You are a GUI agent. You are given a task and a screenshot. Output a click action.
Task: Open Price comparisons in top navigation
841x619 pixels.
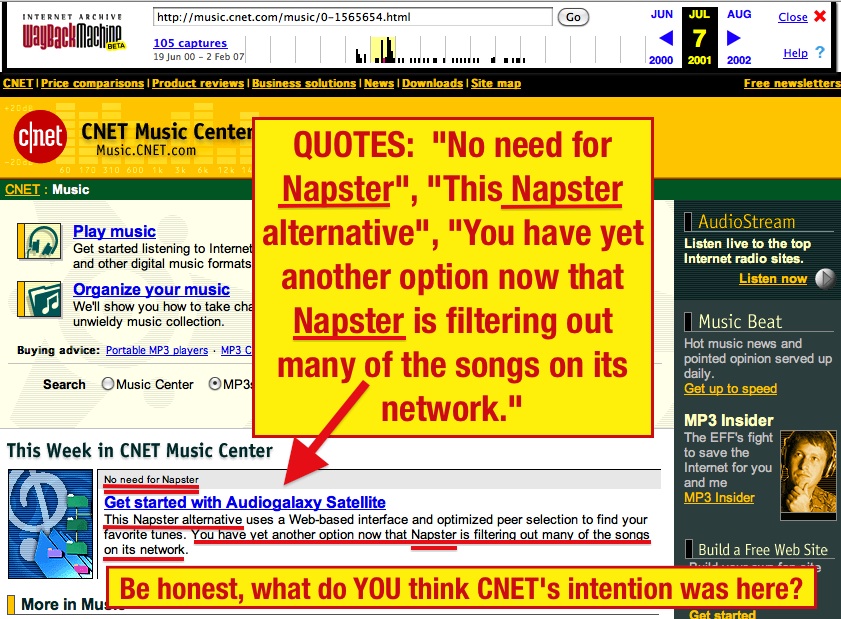(x=92, y=83)
